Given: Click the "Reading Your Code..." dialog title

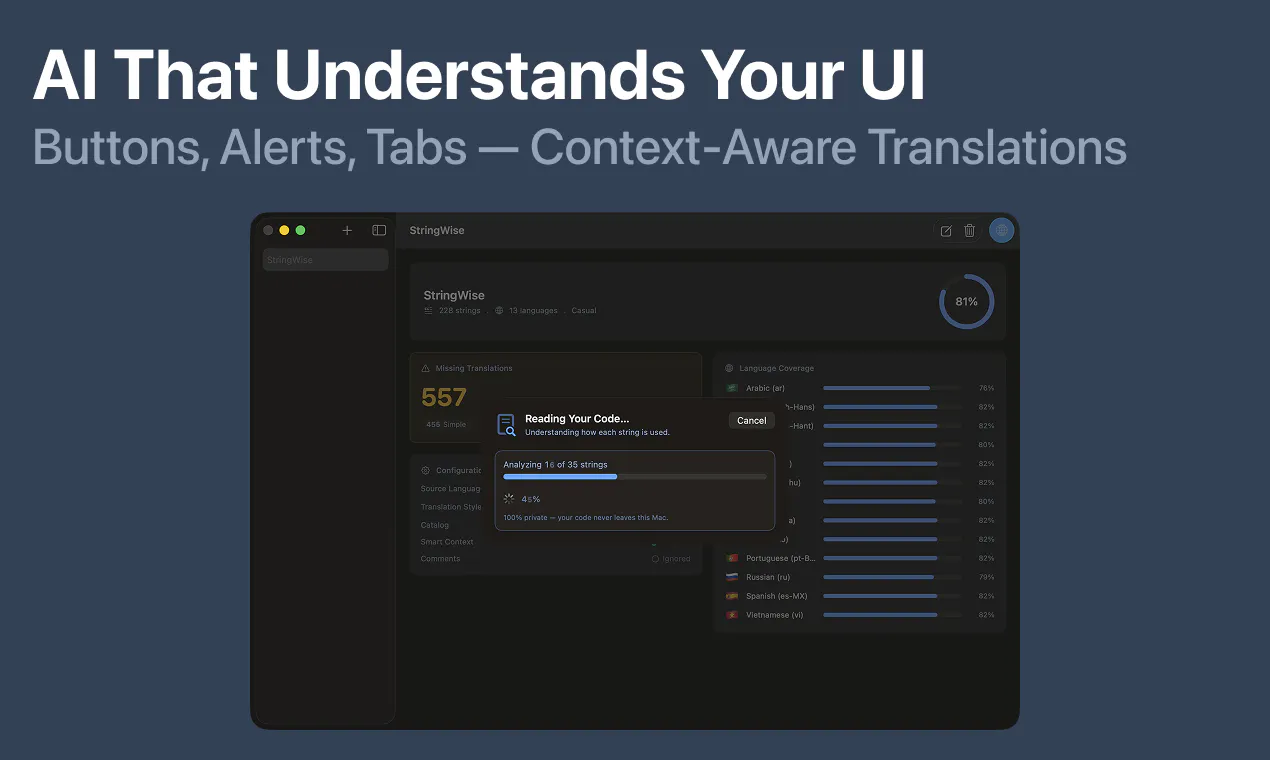Looking at the screenshot, I should (577, 419).
